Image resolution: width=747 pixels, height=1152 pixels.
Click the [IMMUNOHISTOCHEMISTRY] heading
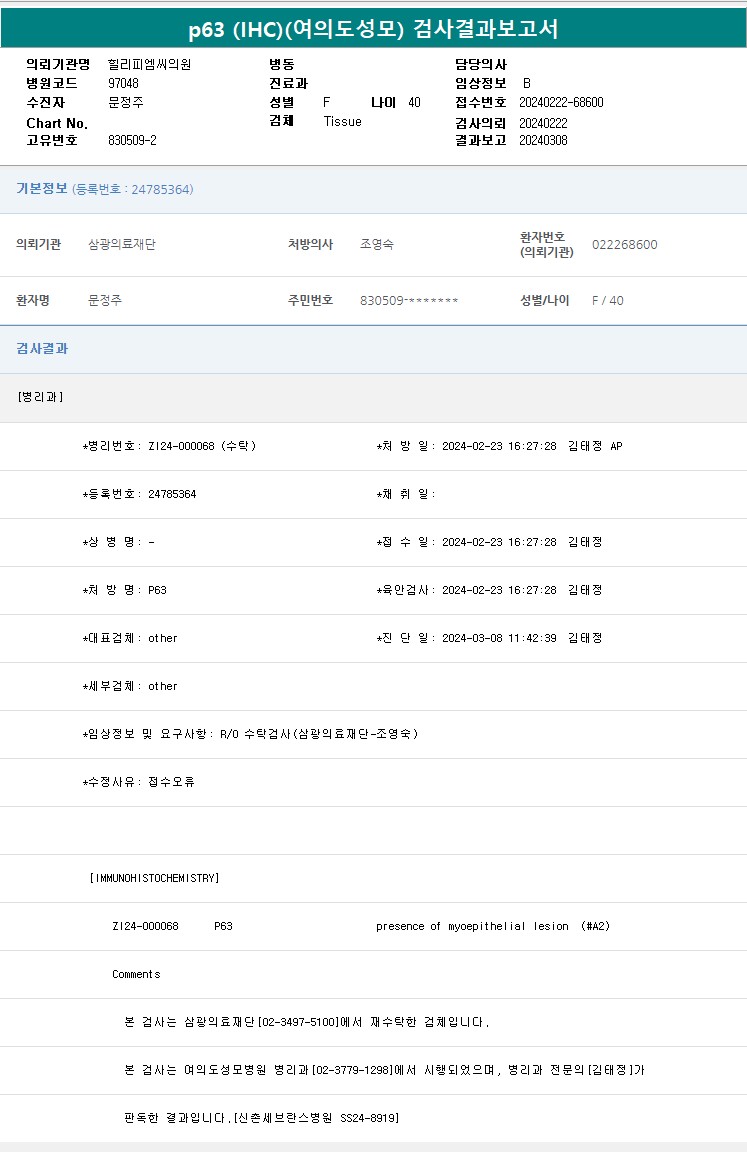coord(154,878)
